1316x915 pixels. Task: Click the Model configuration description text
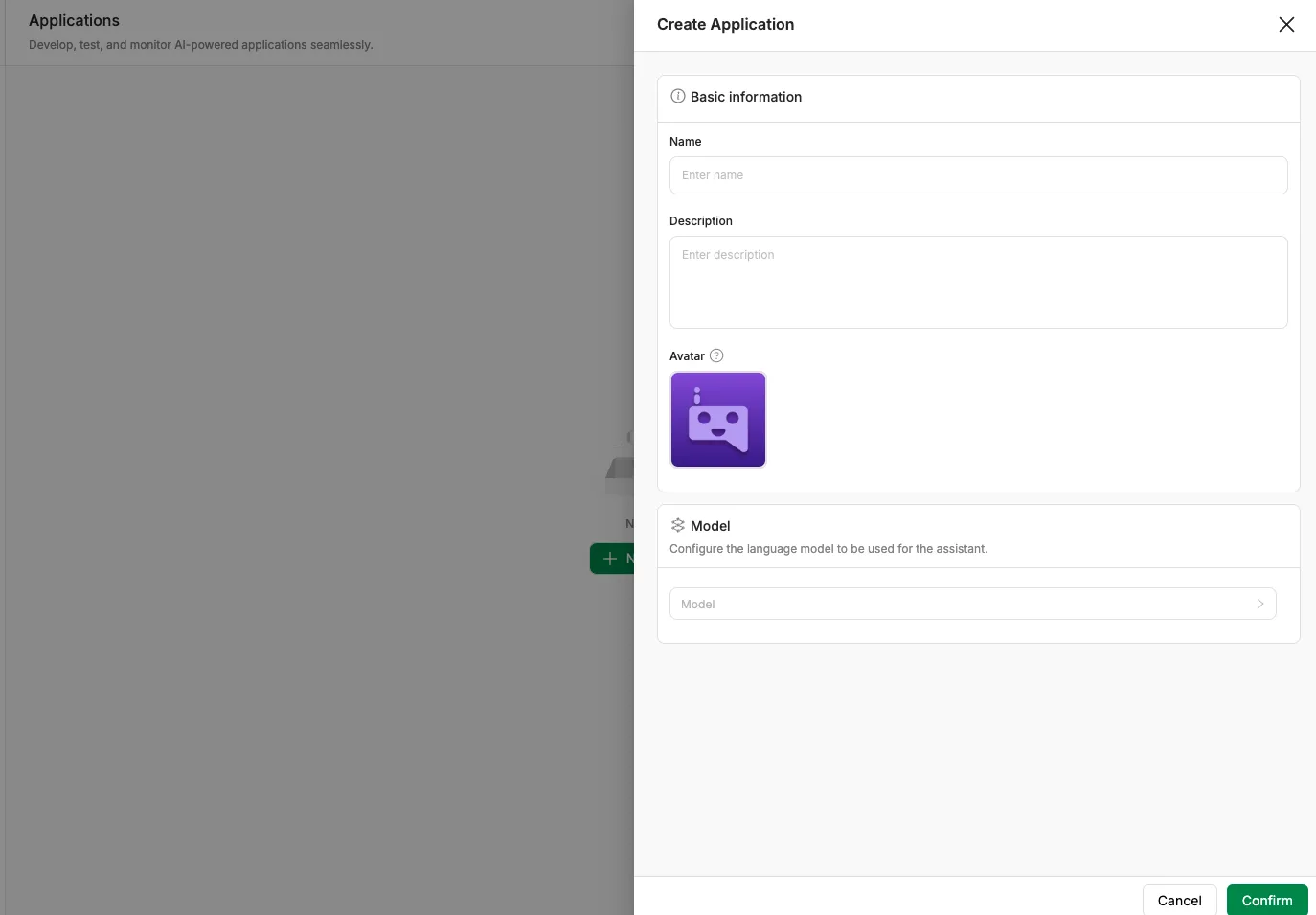tap(828, 549)
